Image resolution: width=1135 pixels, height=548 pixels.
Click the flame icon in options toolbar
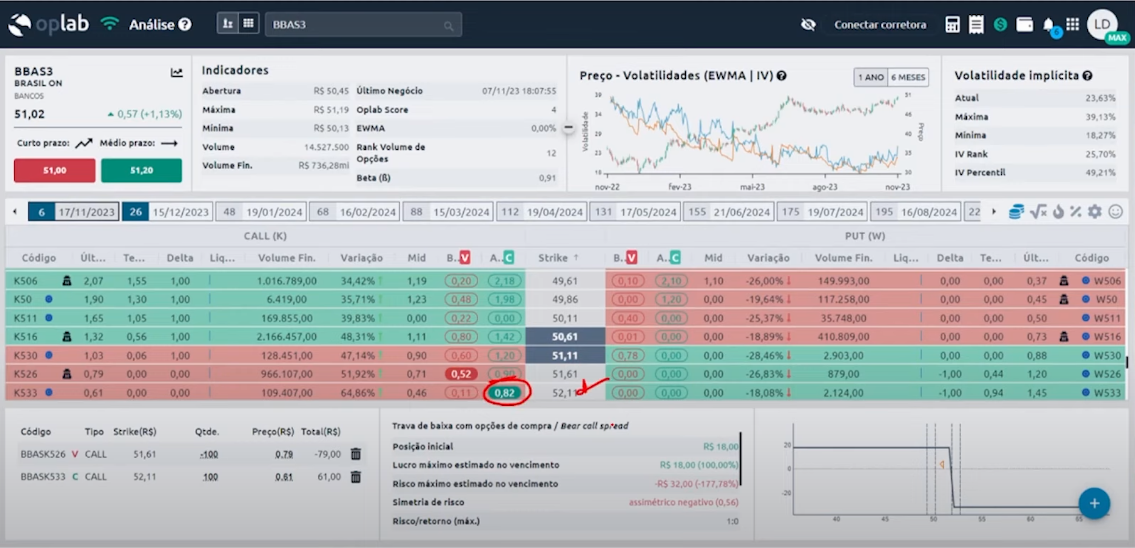coord(1058,211)
